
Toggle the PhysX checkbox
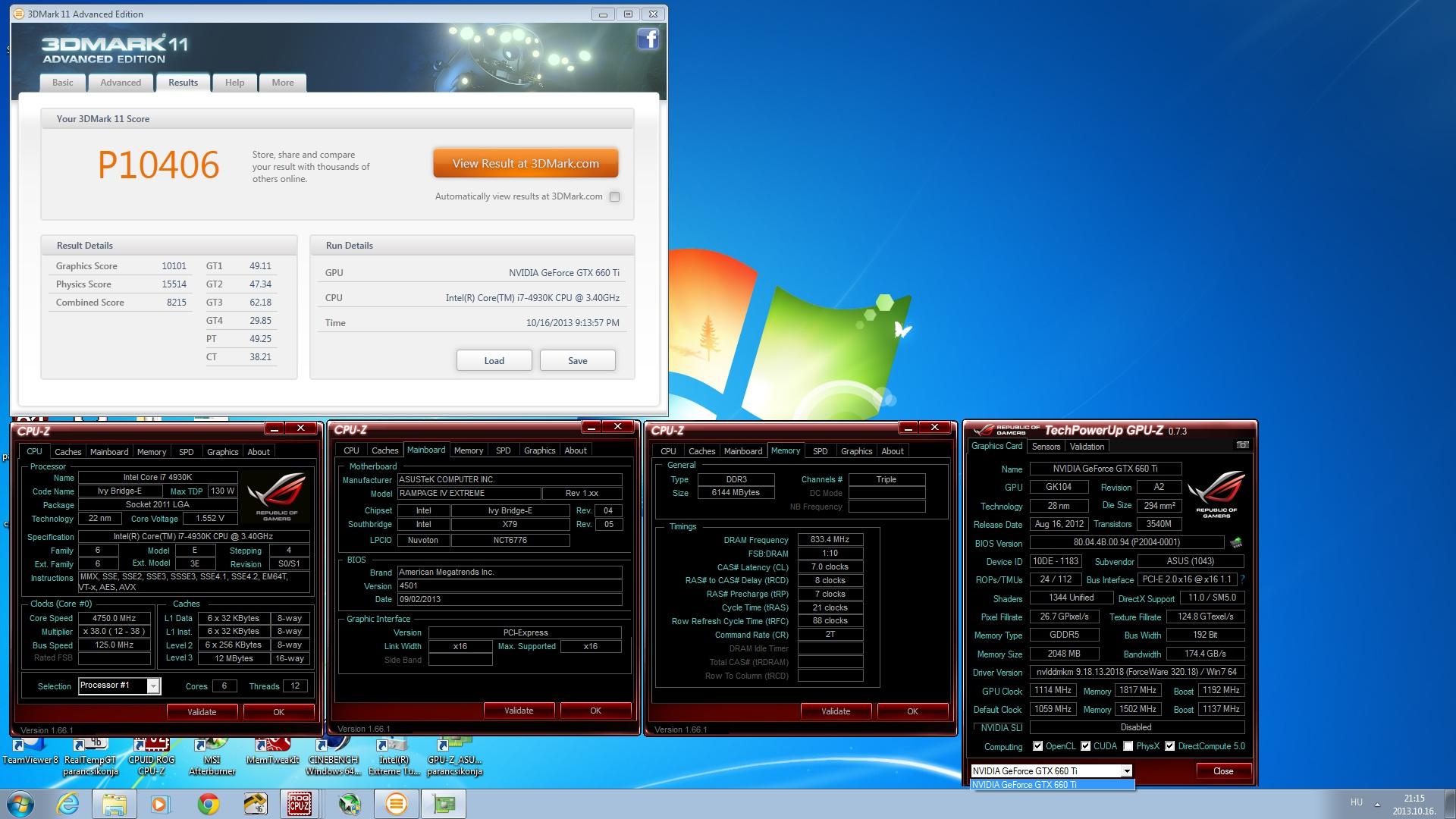1128,746
